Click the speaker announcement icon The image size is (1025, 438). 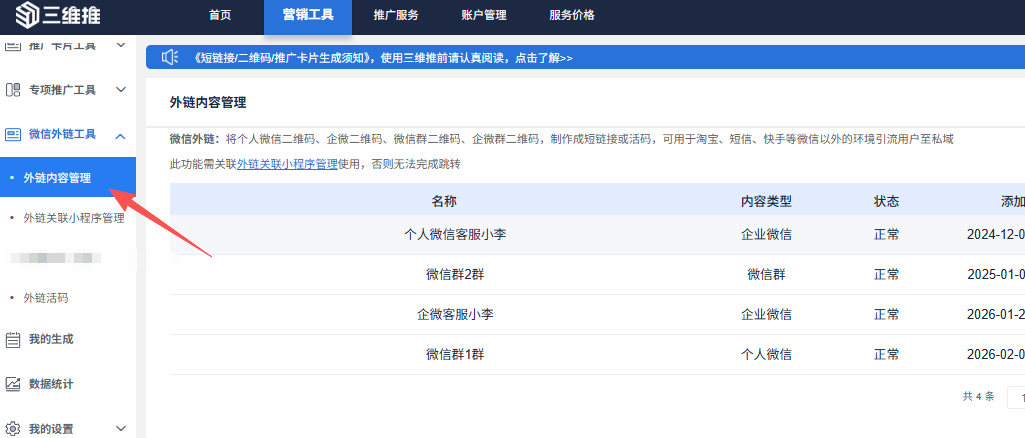pos(170,58)
